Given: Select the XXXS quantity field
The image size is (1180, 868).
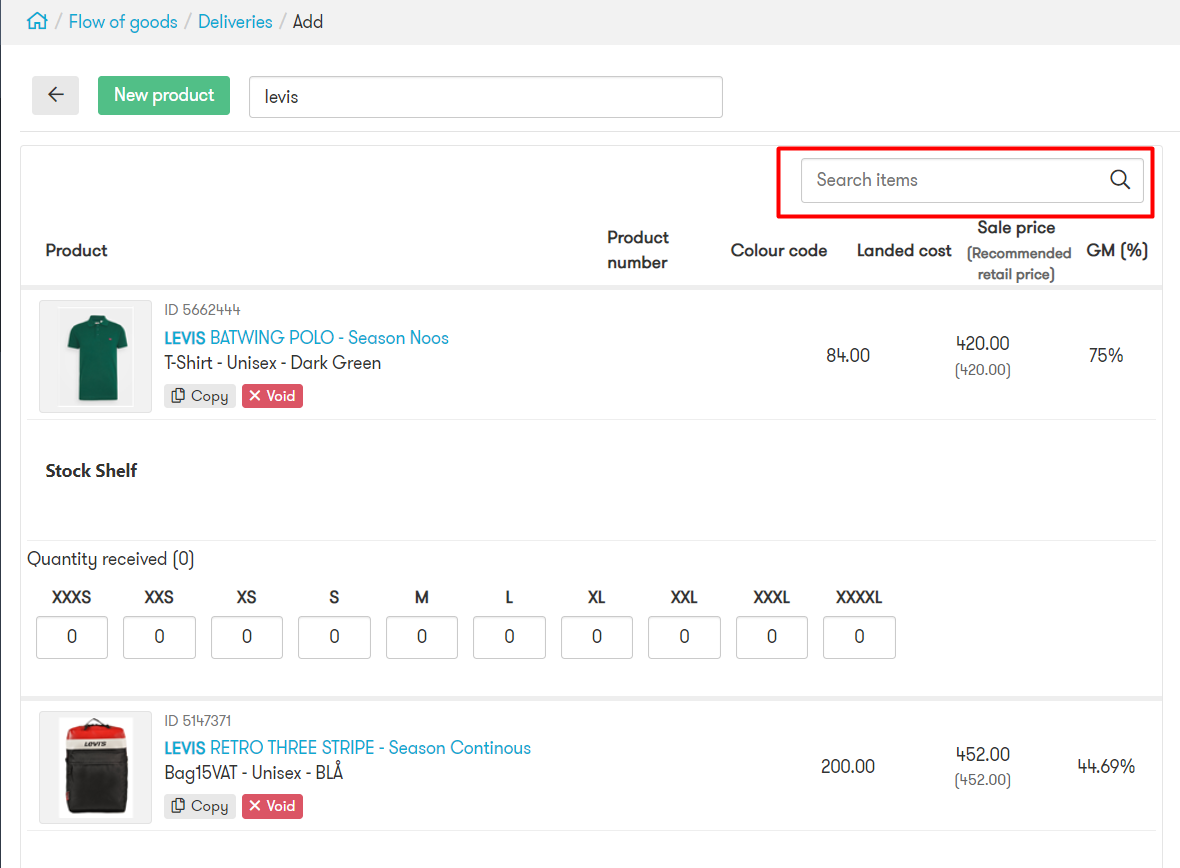Looking at the screenshot, I should (72, 637).
